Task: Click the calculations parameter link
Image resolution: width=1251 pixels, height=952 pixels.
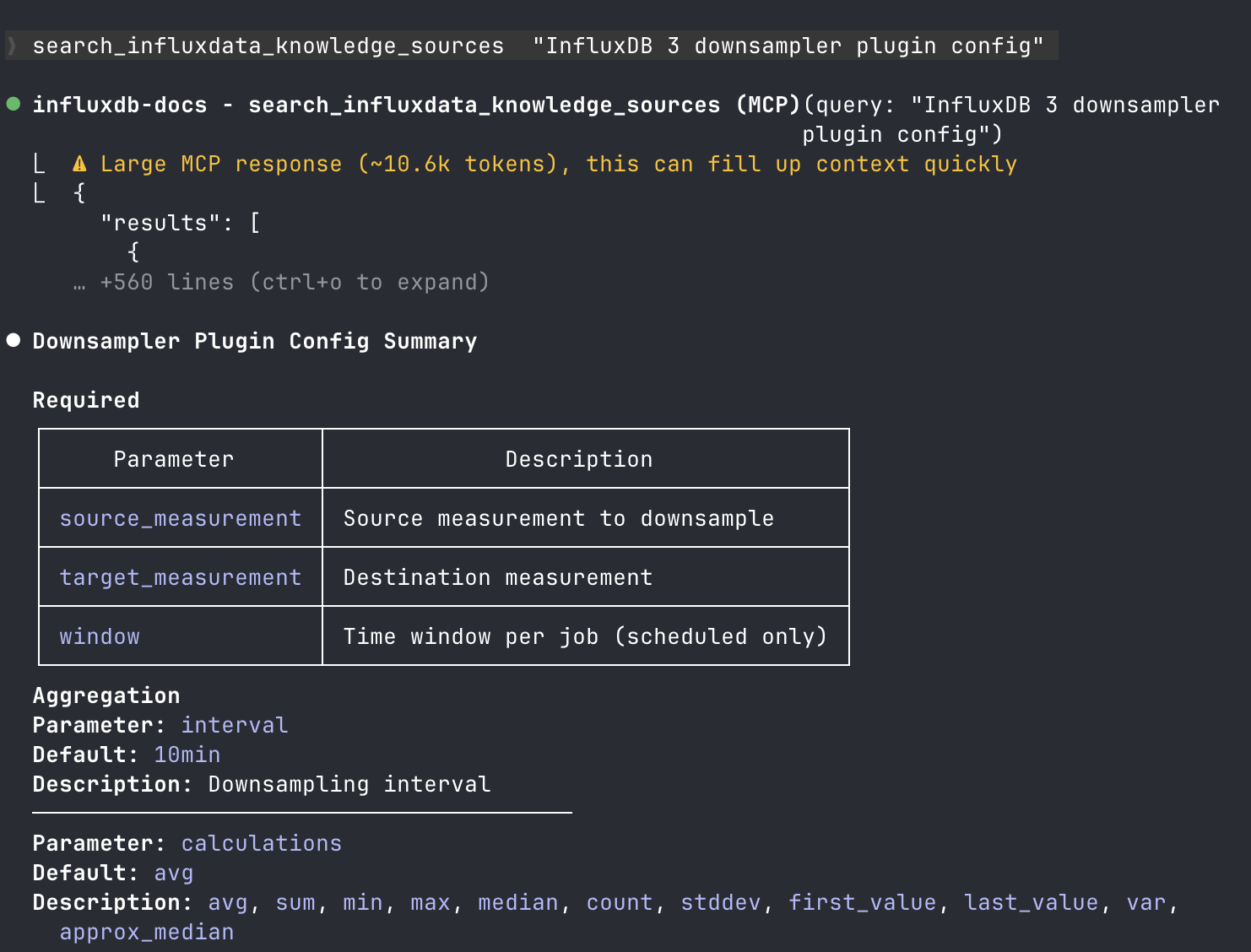Action: click(x=261, y=842)
